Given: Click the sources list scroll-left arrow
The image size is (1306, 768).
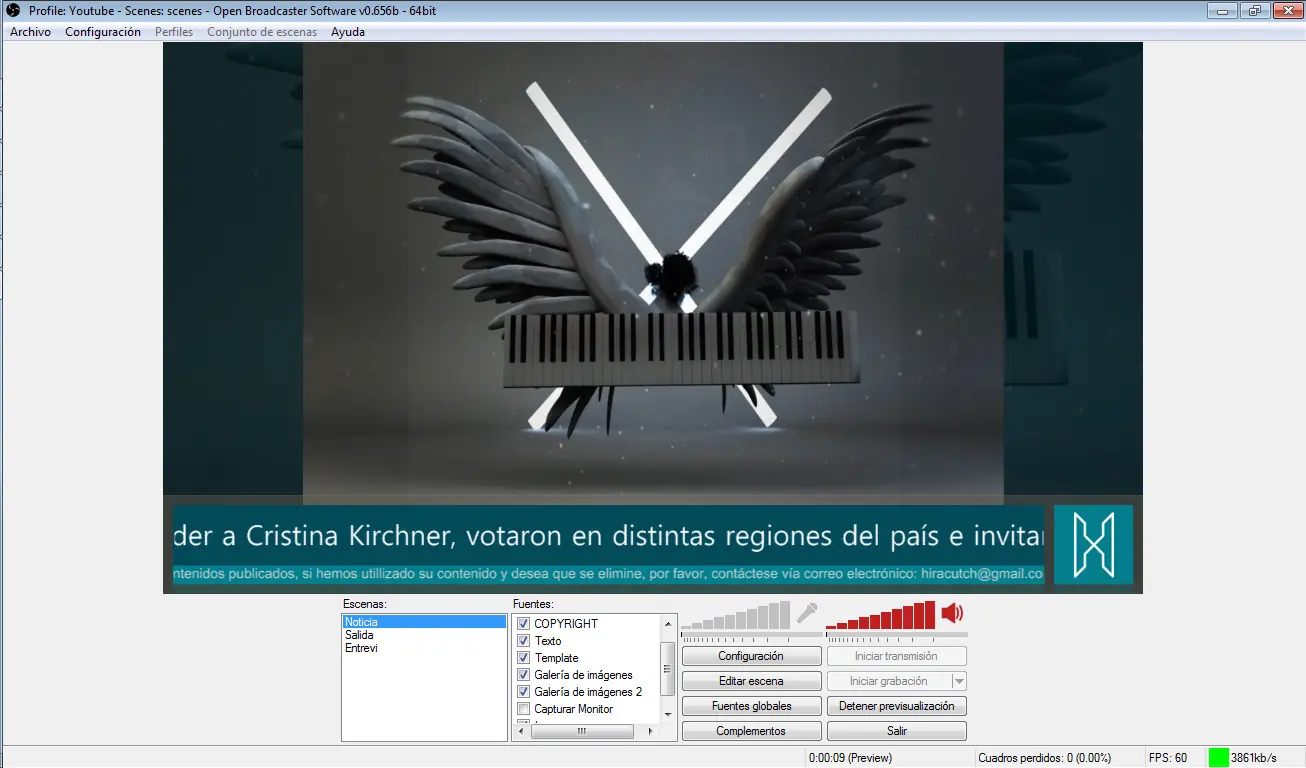Looking at the screenshot, I should (521, 732).
